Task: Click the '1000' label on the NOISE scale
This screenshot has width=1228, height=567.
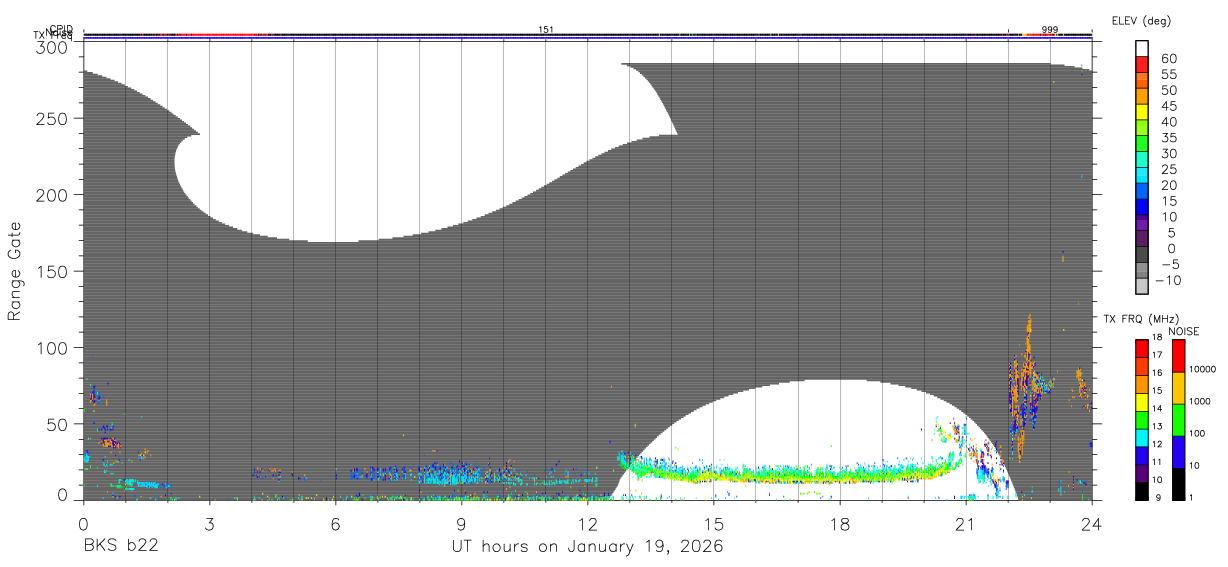Action: click(x=1199, y=402)
